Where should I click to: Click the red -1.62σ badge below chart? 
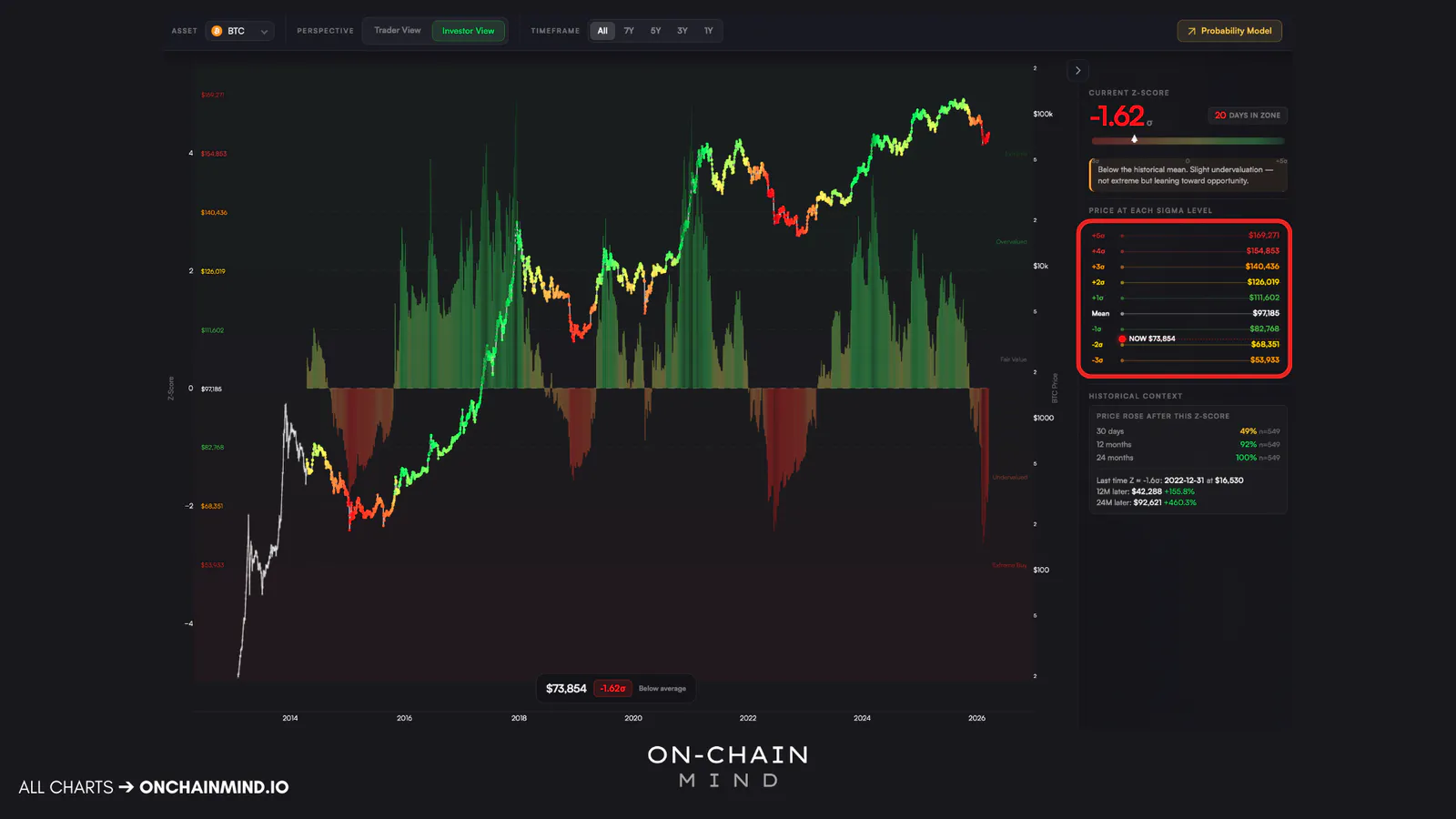pyautogui.click(x=612, y=689)
